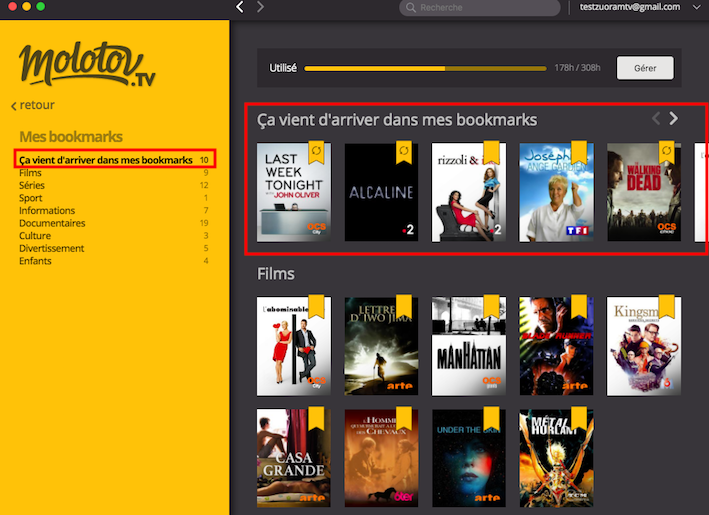Open Alcaline poster thumbnail

click(x=381, y=193)
